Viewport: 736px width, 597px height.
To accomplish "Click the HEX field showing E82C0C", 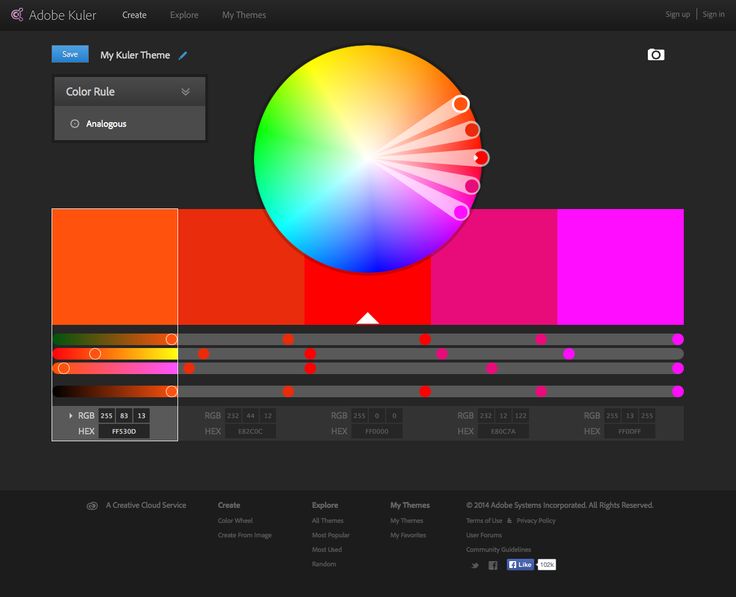I will [250, 431].
